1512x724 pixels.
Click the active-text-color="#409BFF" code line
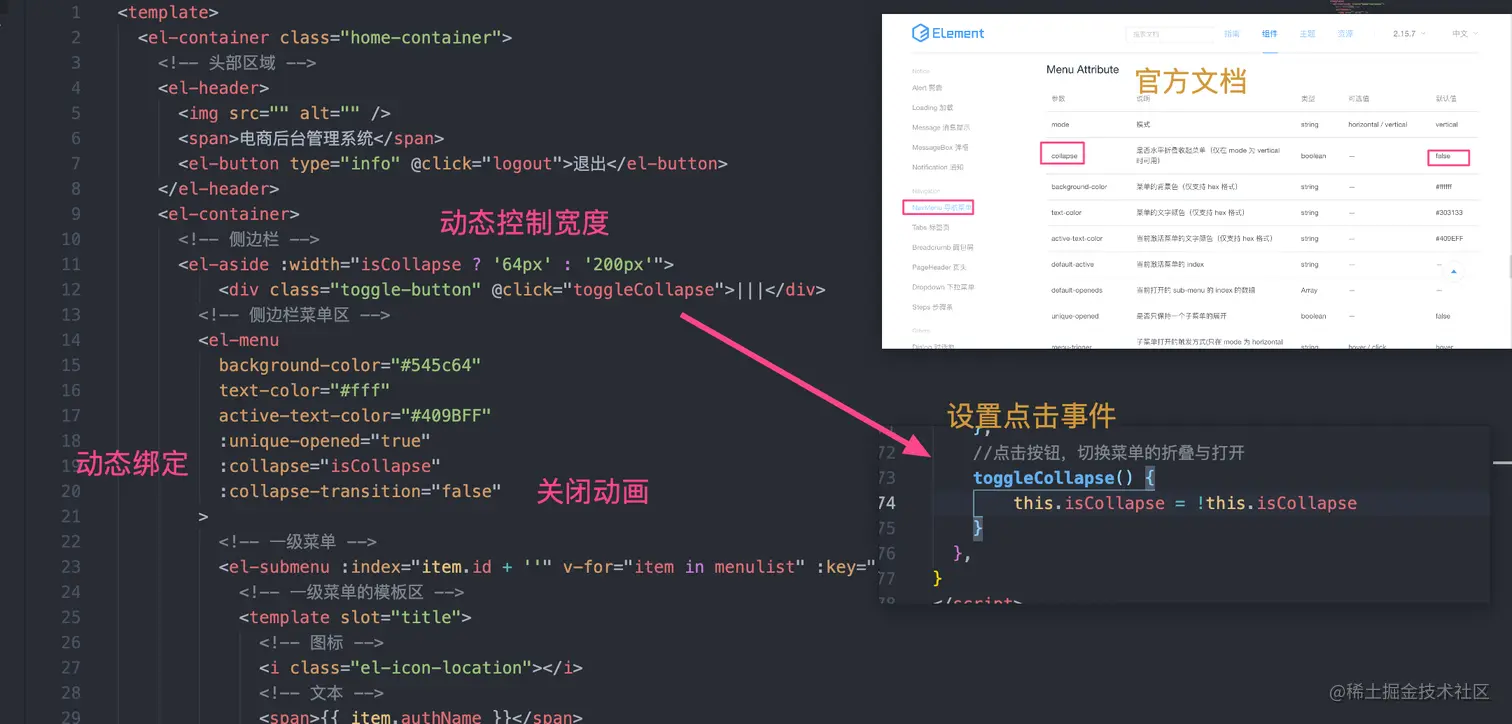point(355,415)
